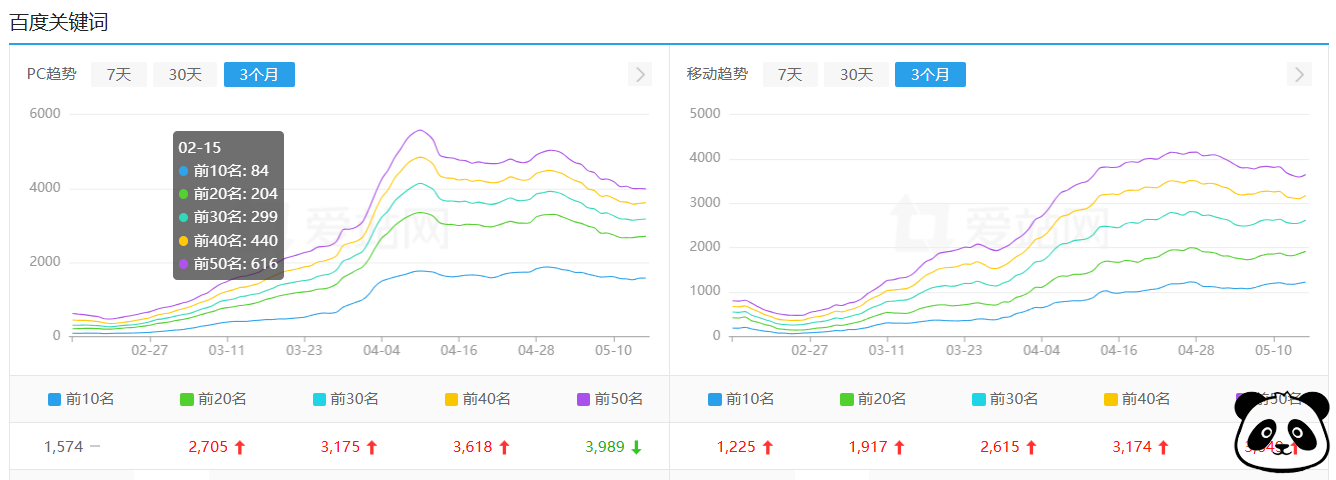Click tooltip entry 前50名: 616
Image resolution: width=1336 pixels, height=480 pixels.
coord(228,264)
